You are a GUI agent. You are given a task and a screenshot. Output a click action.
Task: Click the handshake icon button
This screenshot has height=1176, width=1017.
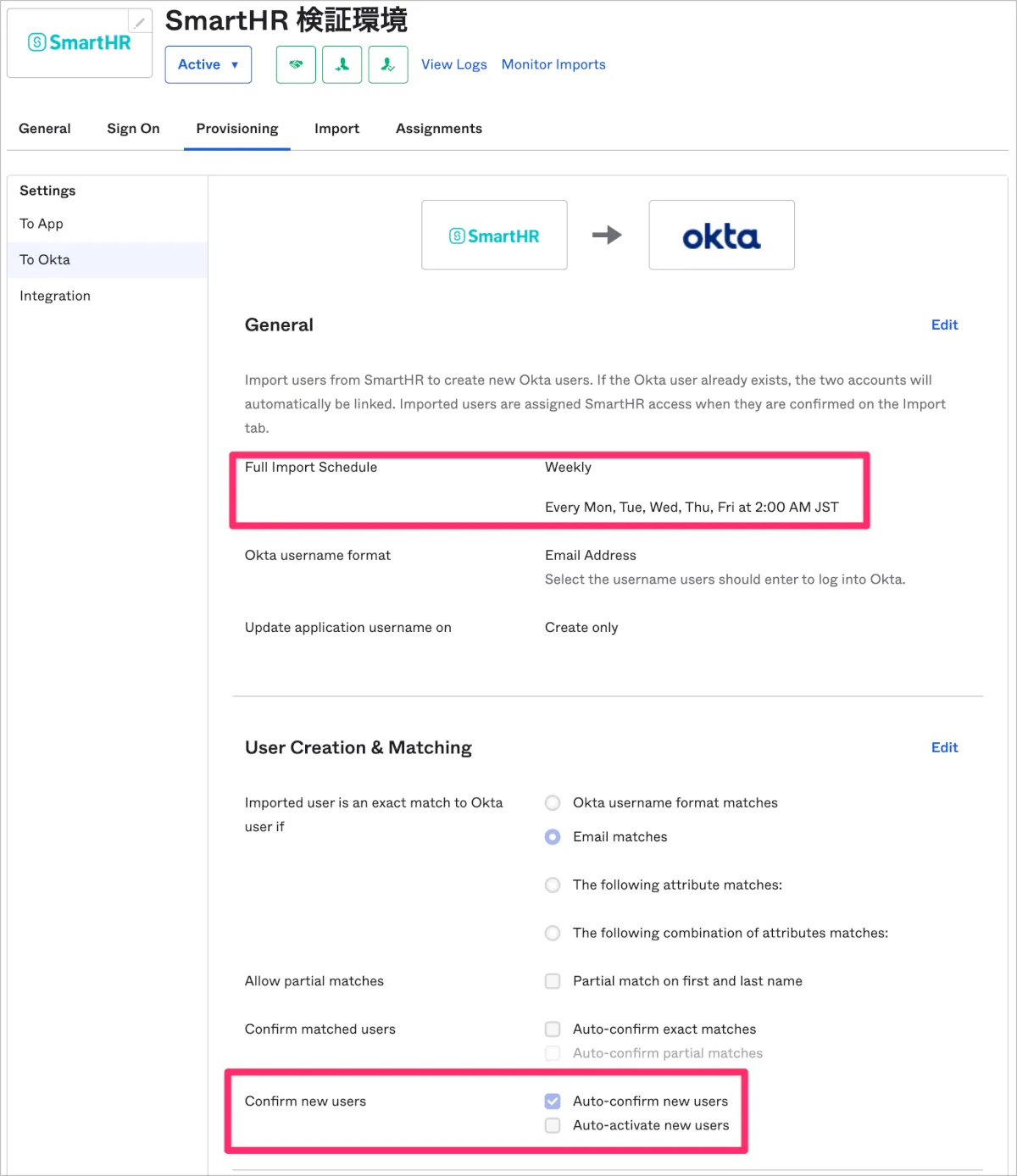pos(296,64)
